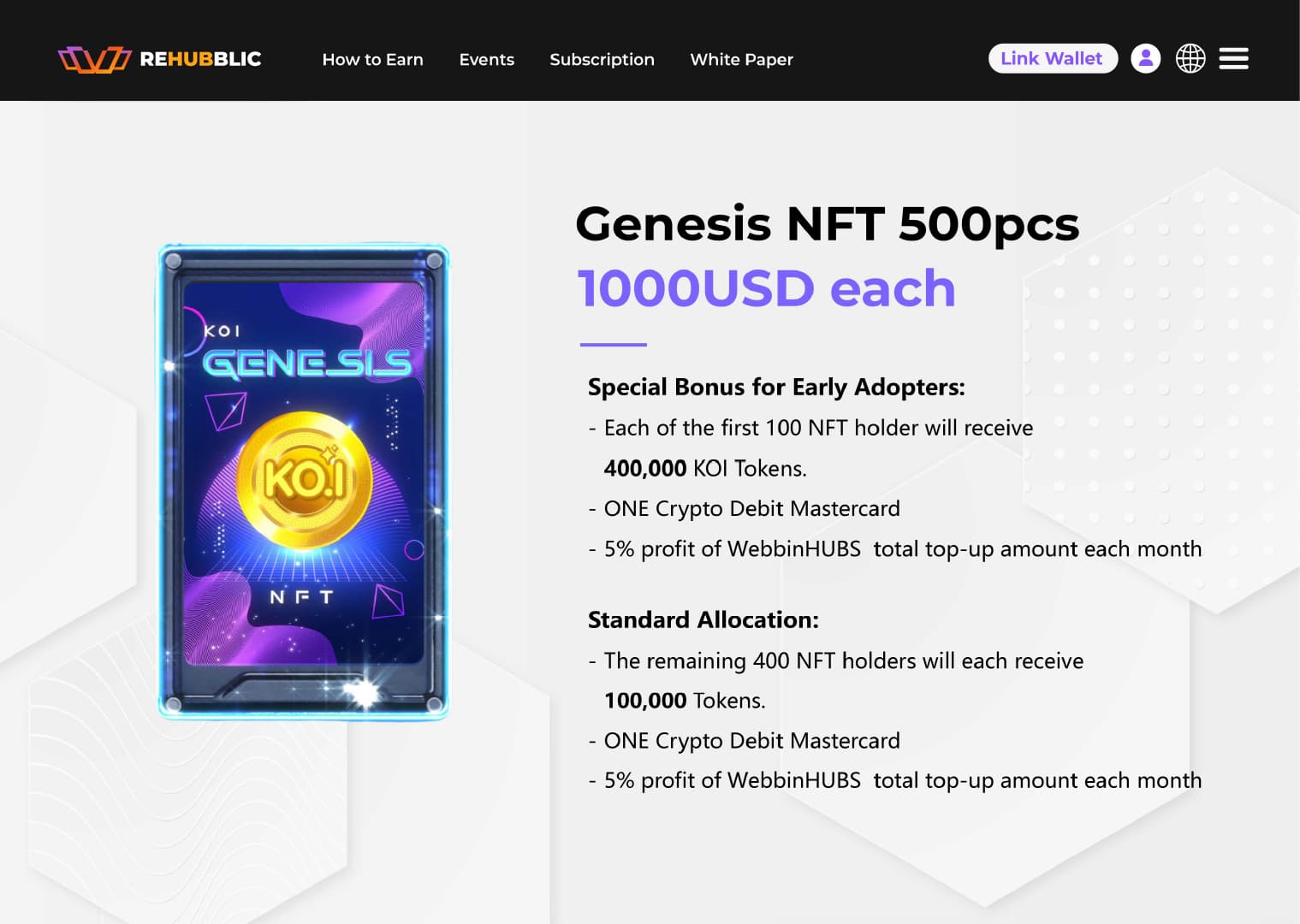The height and width of the screenshot is (924, 1300).
Task: Open the White Paper link
Action: [741, 59]
